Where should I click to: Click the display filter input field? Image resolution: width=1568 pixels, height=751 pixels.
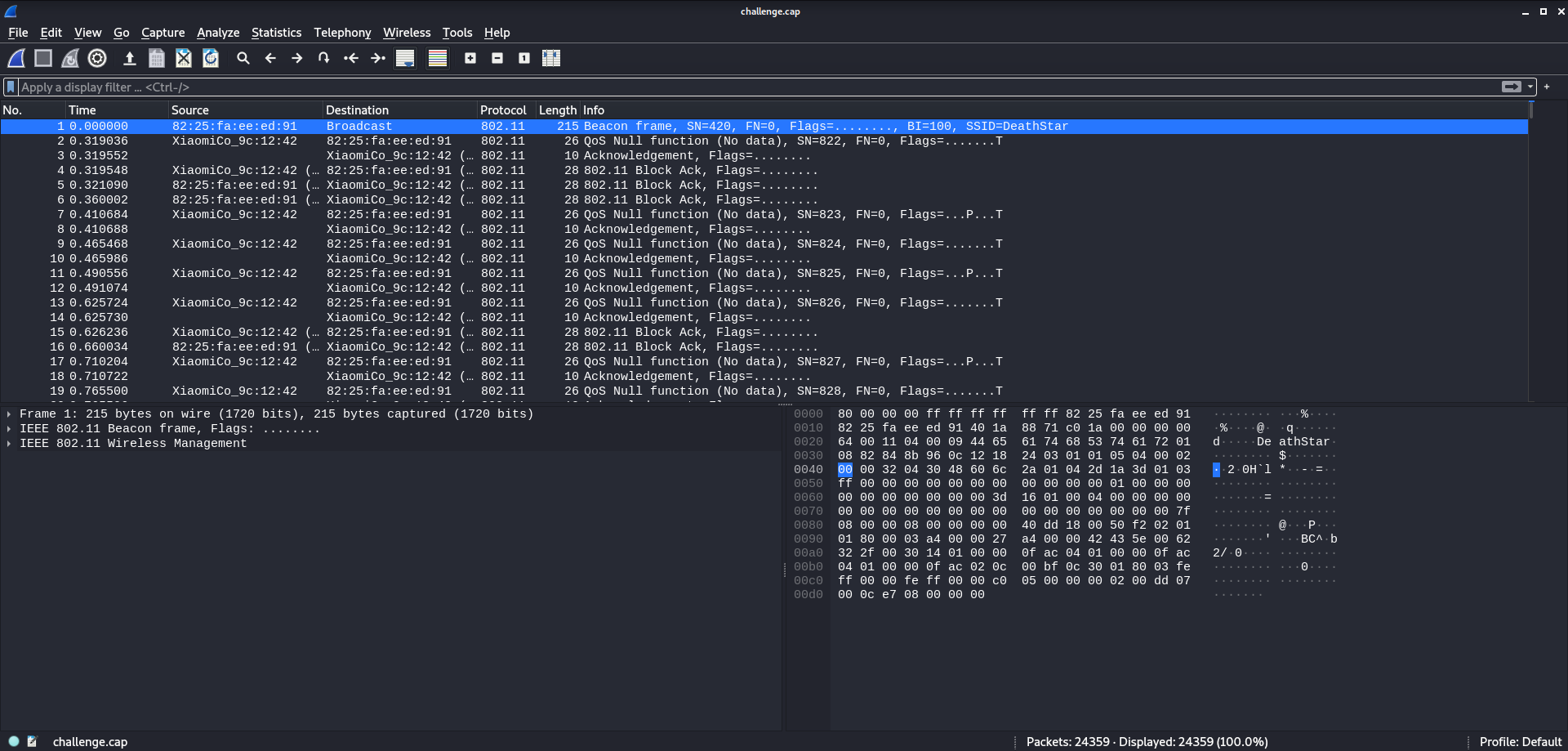pos(759,87)
